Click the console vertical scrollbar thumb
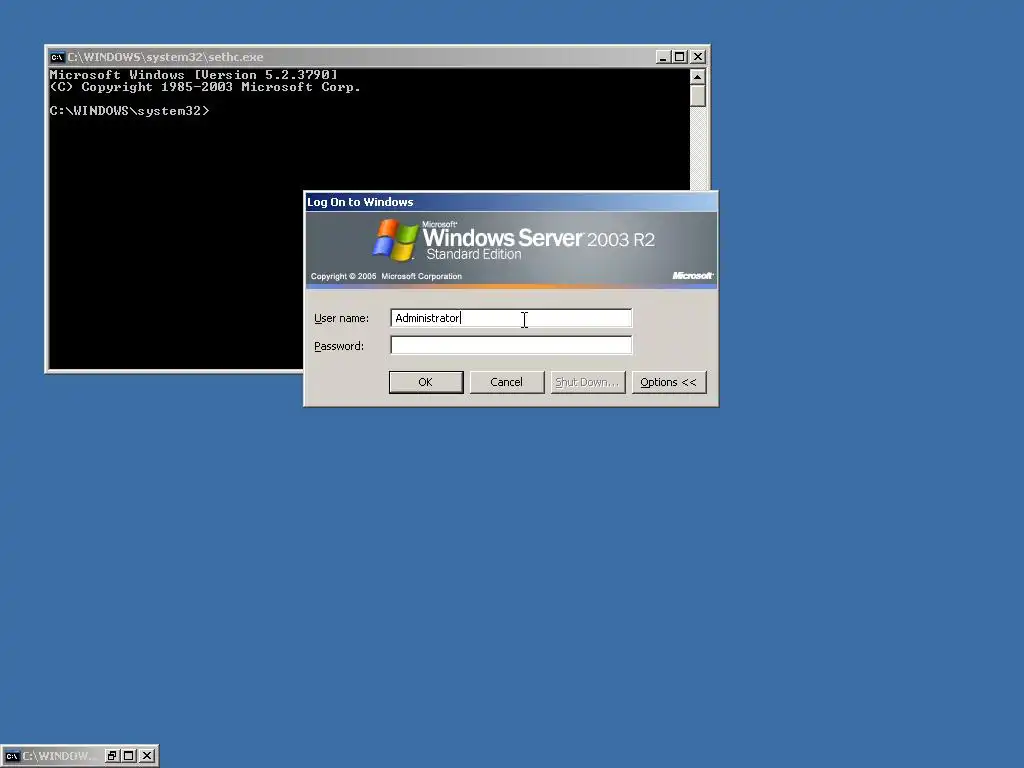Screen dimensions: 1024x768 [697, 96]
